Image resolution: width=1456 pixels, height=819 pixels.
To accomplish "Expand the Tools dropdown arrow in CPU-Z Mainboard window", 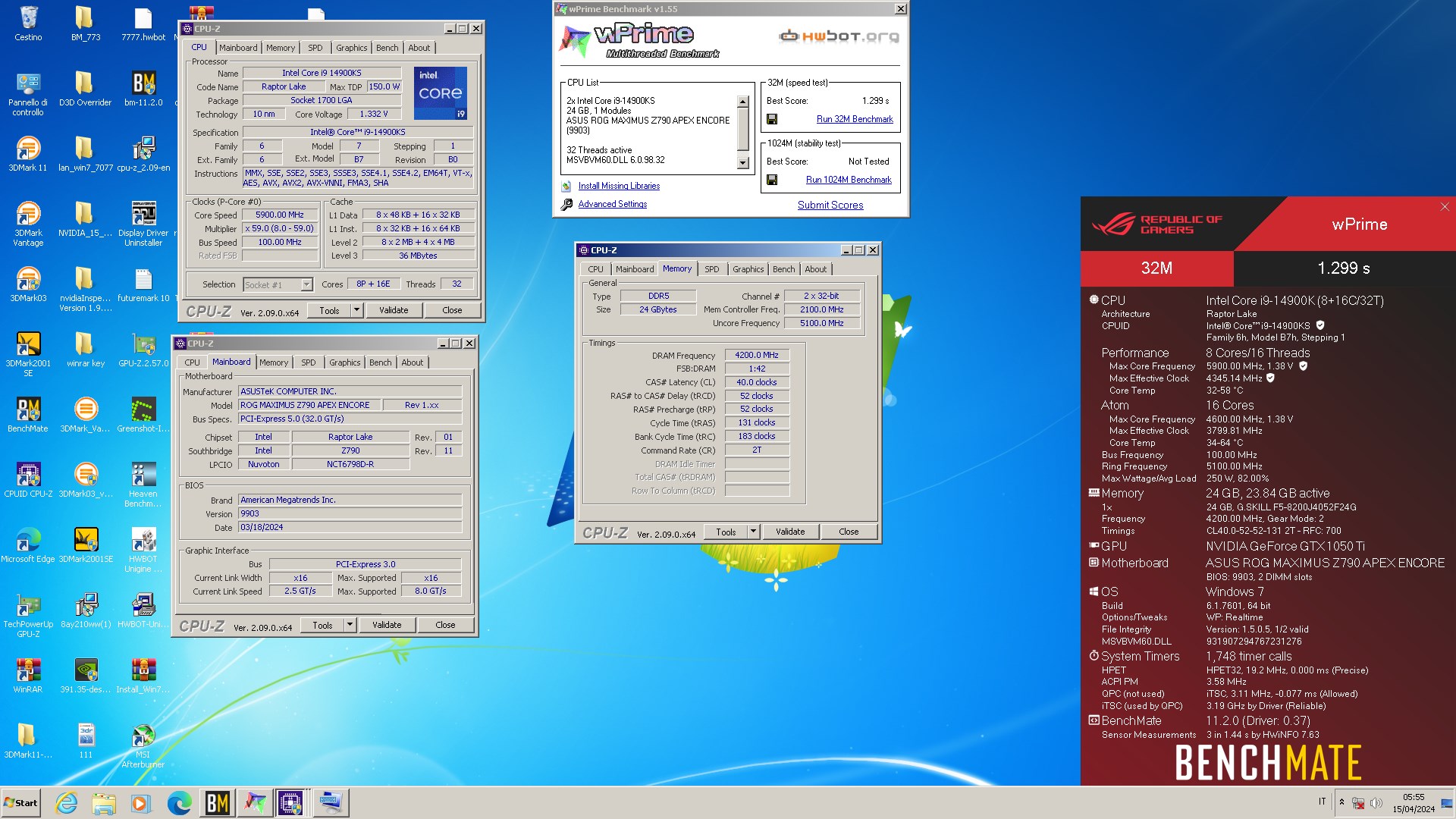I will [350, 625].
